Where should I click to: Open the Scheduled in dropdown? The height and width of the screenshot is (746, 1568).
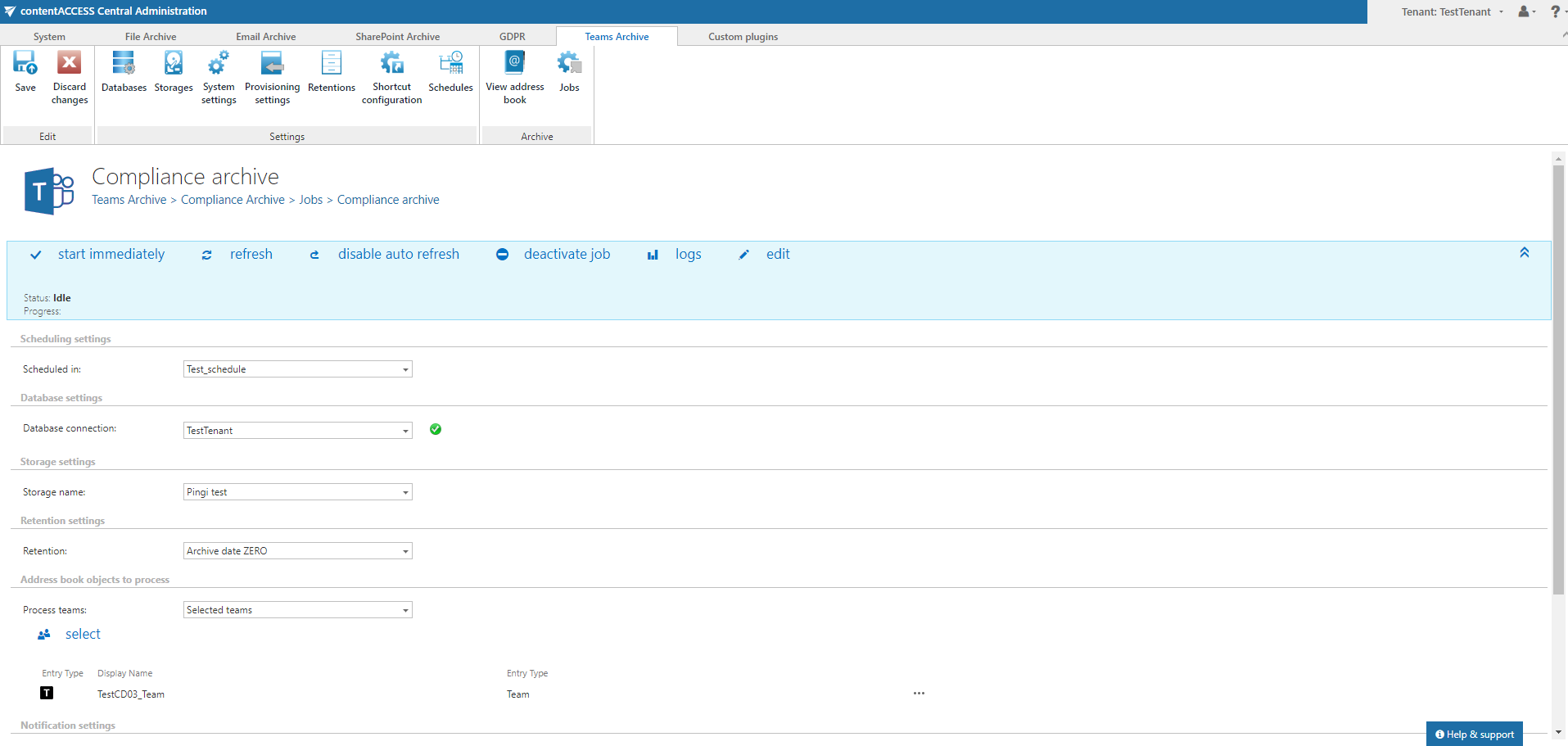click(x=404, y=368)
